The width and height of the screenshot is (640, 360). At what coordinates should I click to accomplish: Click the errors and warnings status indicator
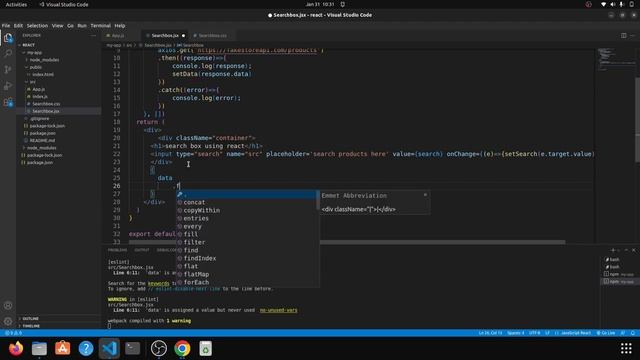(x=14, y=333)
